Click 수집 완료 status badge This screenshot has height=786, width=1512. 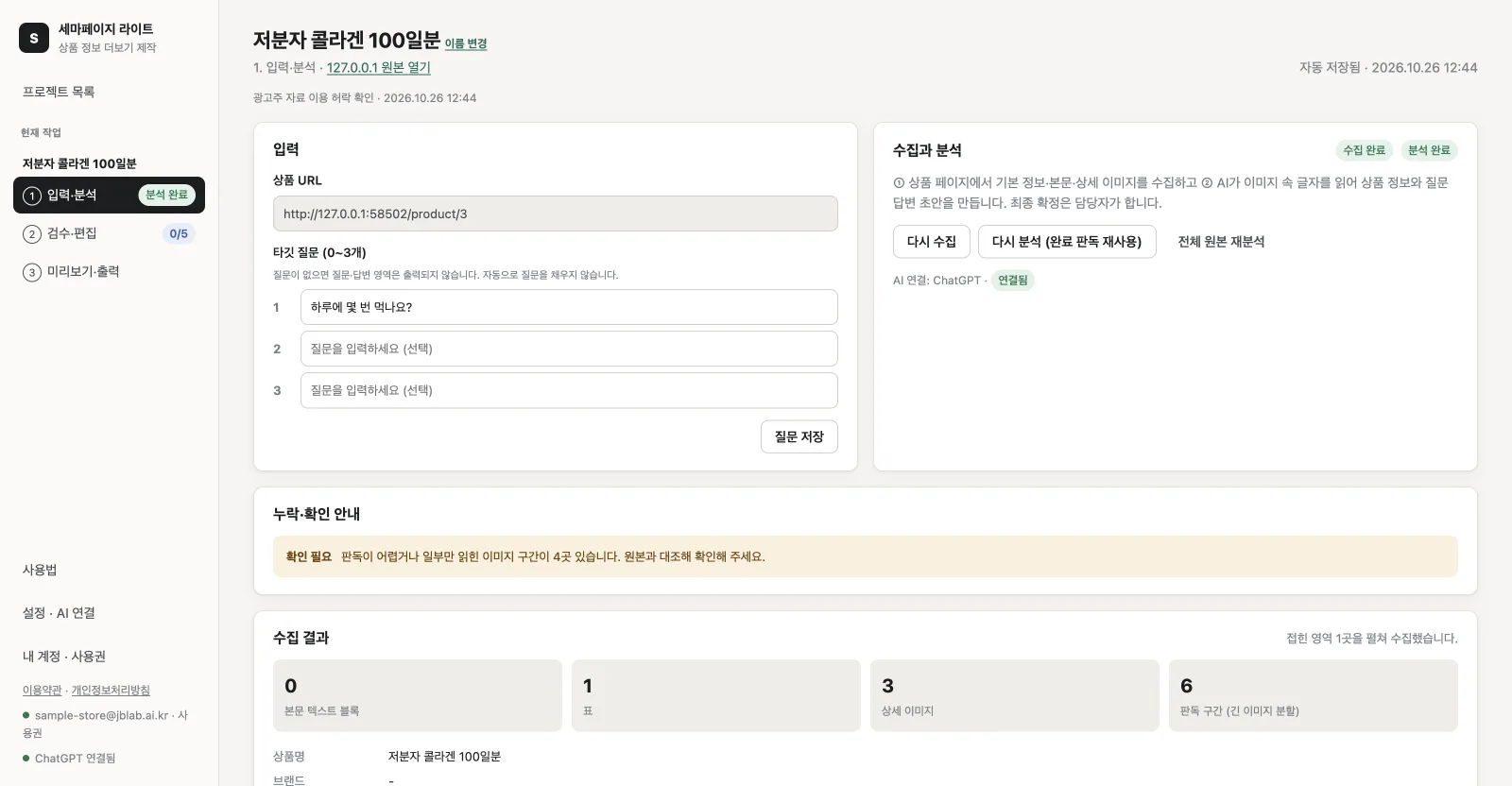pos(1365,150)
